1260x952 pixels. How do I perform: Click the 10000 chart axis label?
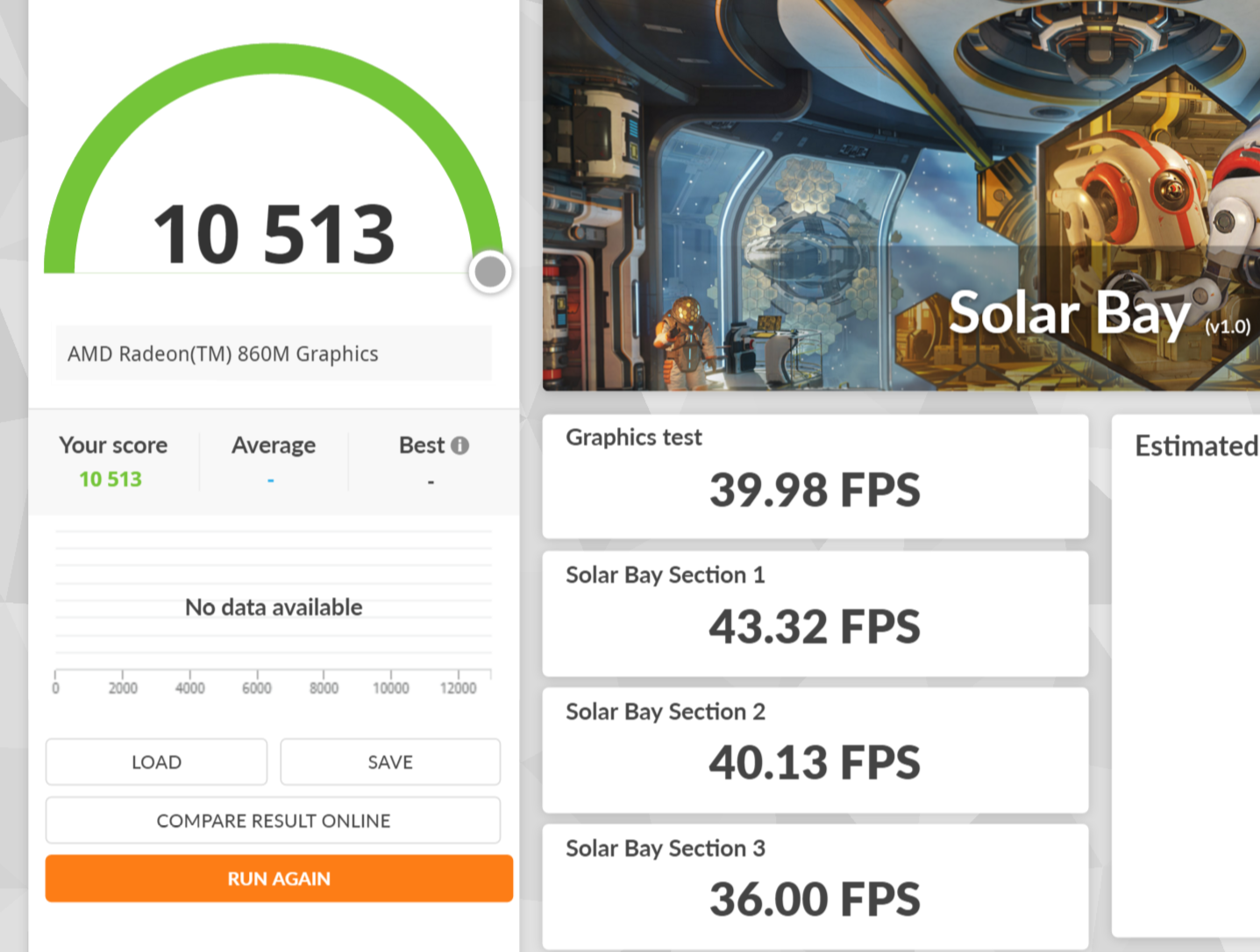point(391,688)
